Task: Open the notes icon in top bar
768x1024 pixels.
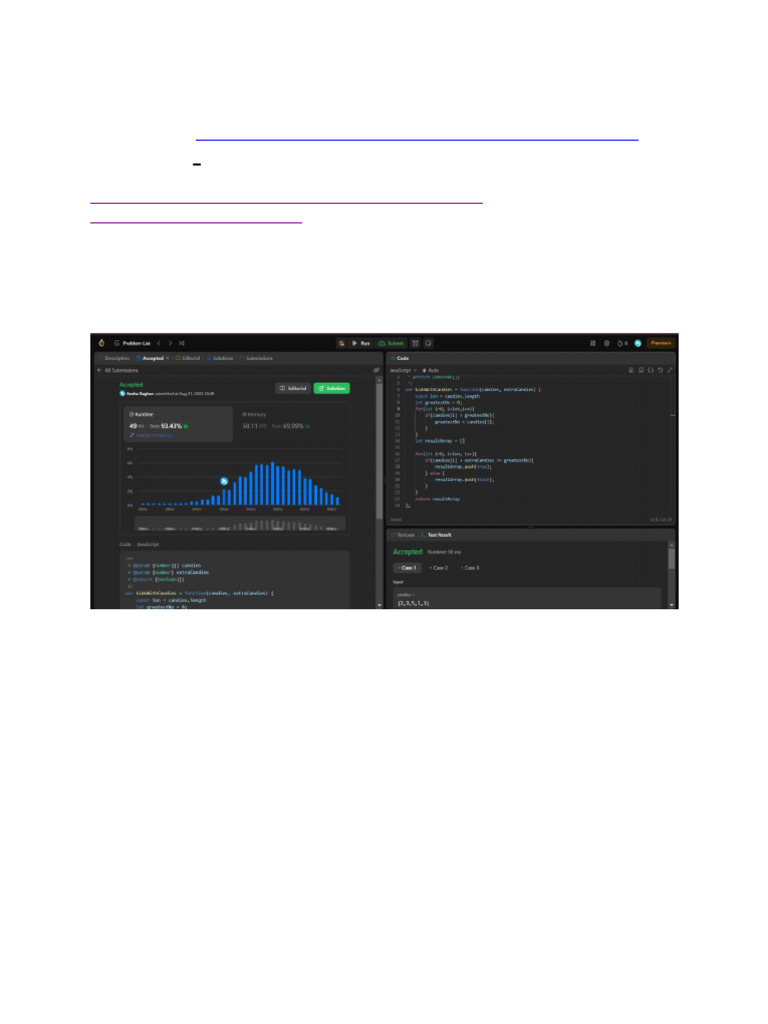Action: 428,343
